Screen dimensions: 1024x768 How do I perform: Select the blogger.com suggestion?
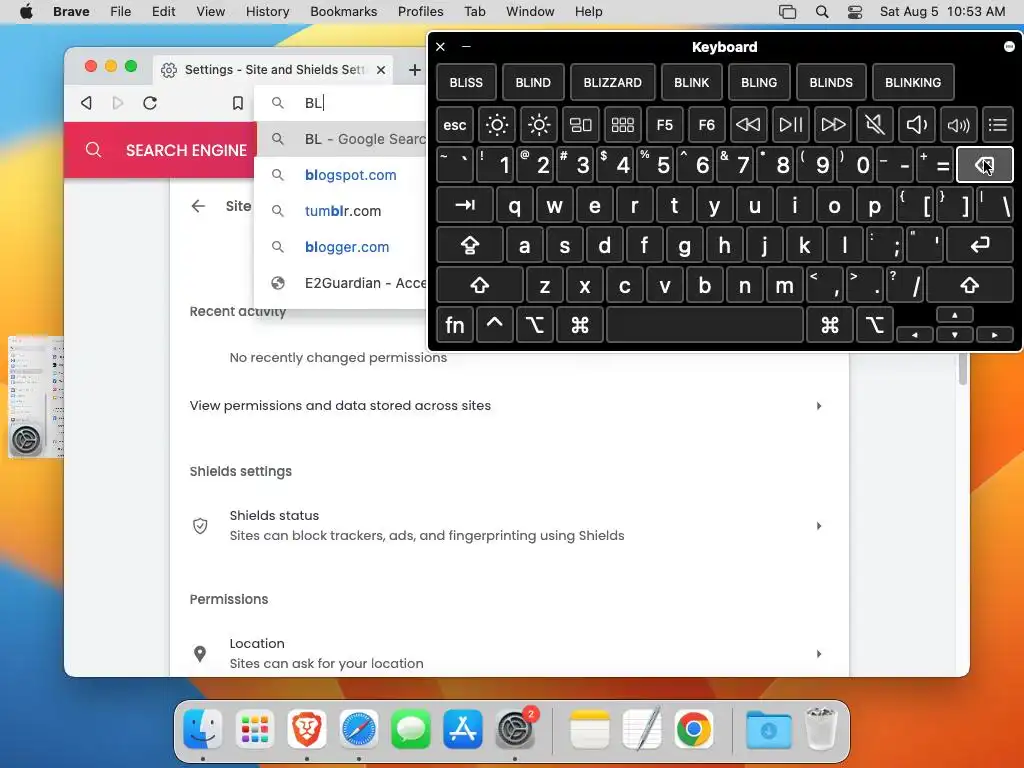tap(342, 247)
